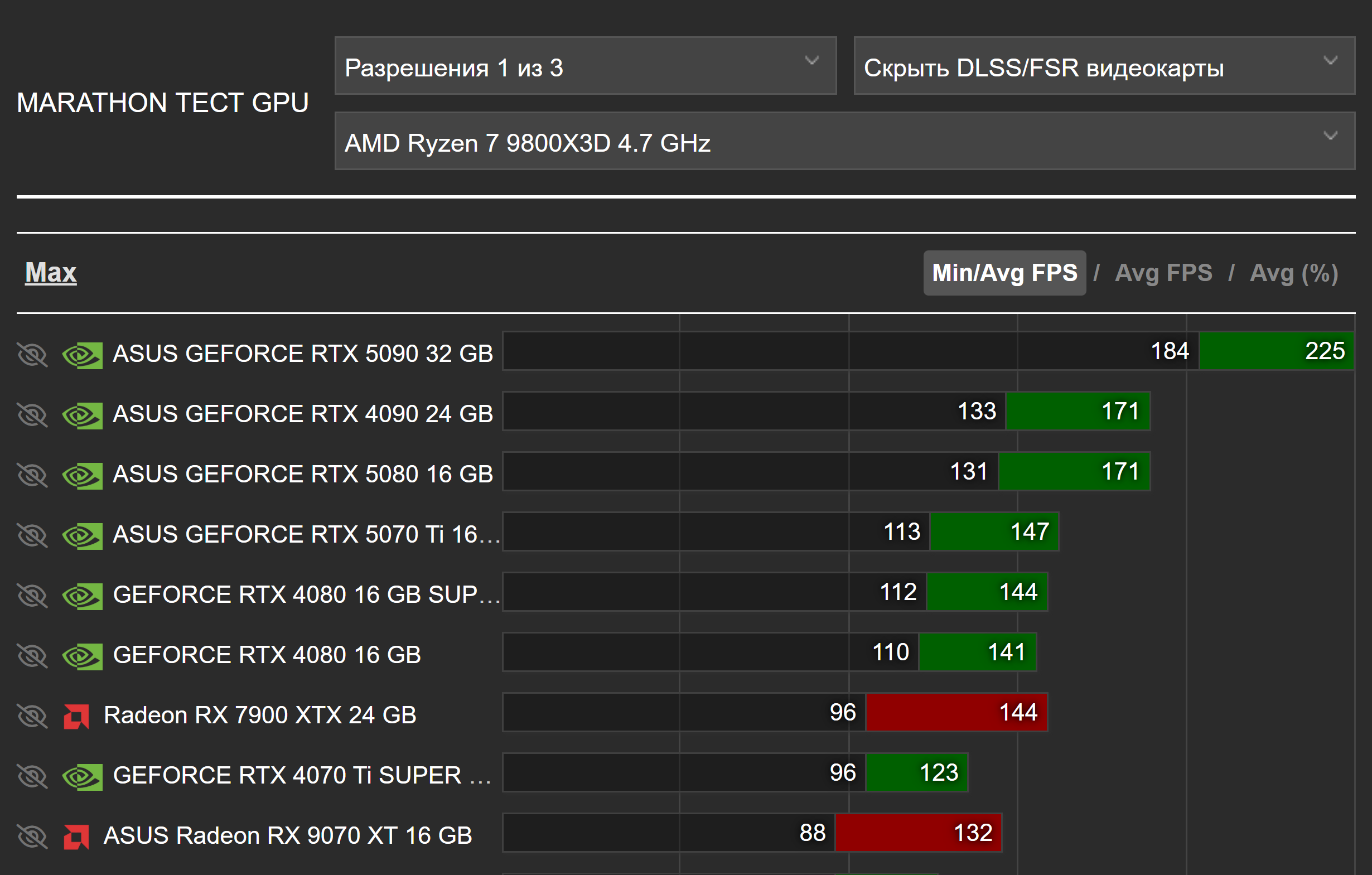Open the Разрешения 1 из 3 dropdown
This screenshot has height=875, width=1372.
[585, 66]
